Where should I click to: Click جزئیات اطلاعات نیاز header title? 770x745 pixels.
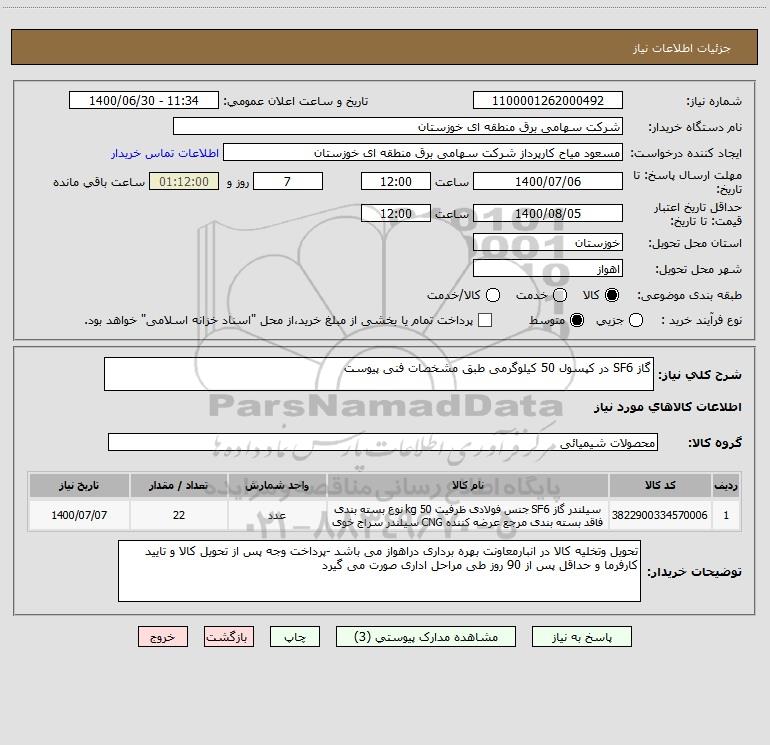click(682, 48)
